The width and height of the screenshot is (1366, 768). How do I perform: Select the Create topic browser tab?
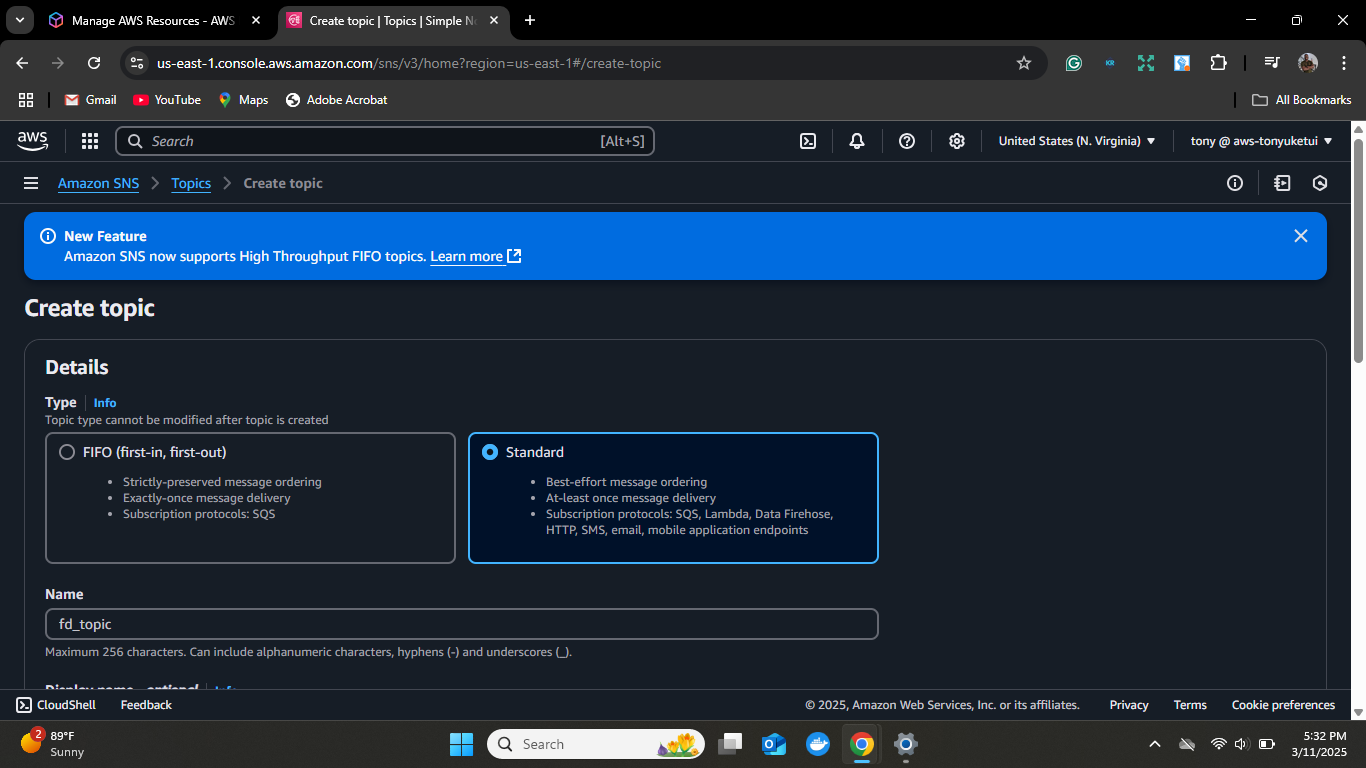(x=393, y=20)
